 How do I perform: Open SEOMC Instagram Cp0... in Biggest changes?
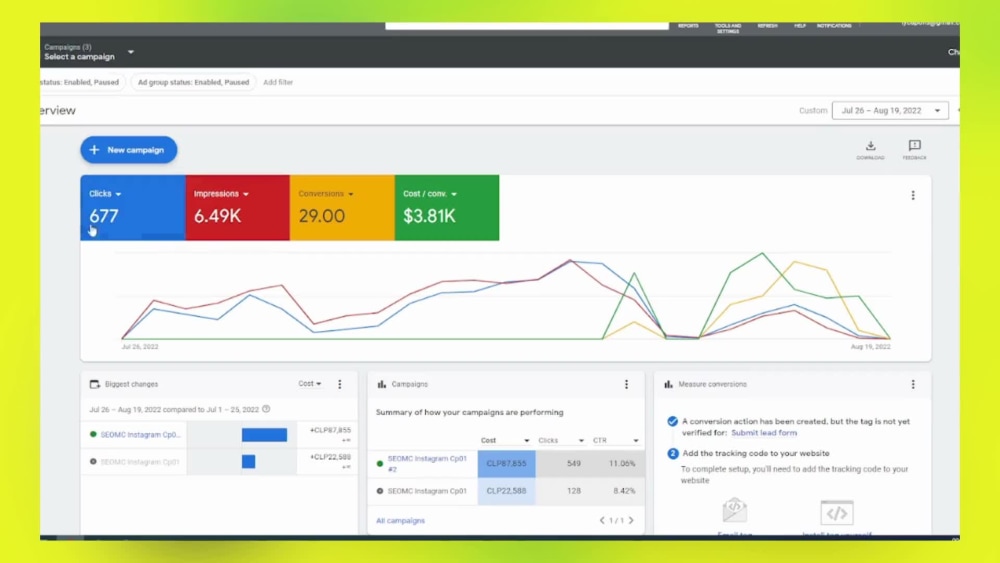[140, 435]
